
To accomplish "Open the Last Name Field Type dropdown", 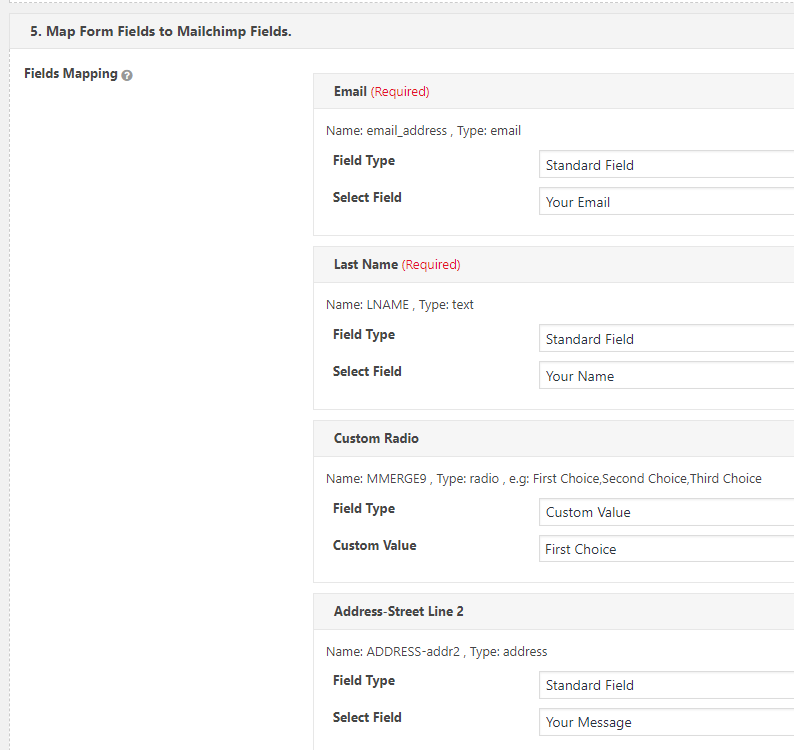I will point(665,339).
